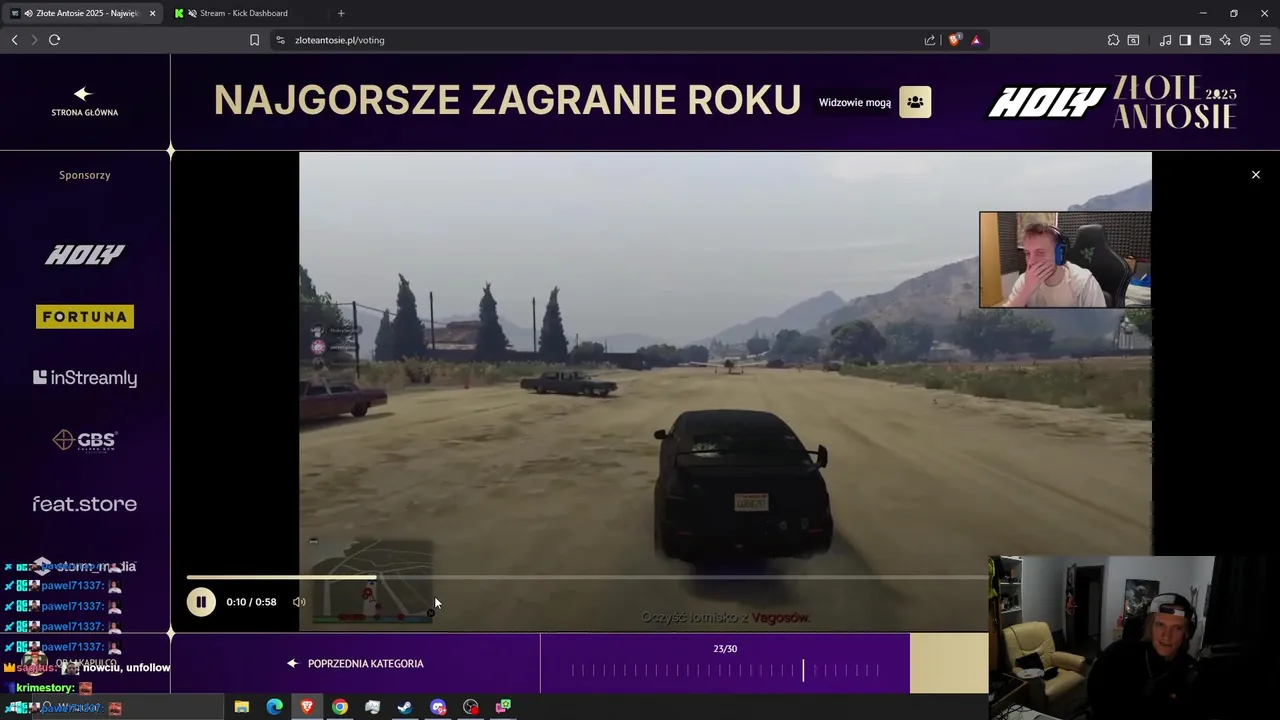
Task: Open Brave Rewards triangle icon
Action: click(x=976, y=40)
